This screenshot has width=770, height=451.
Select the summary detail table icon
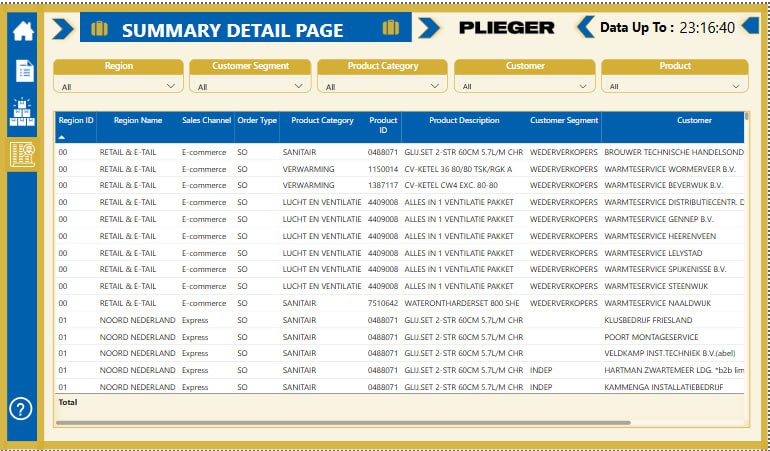[x=22, y=153]
